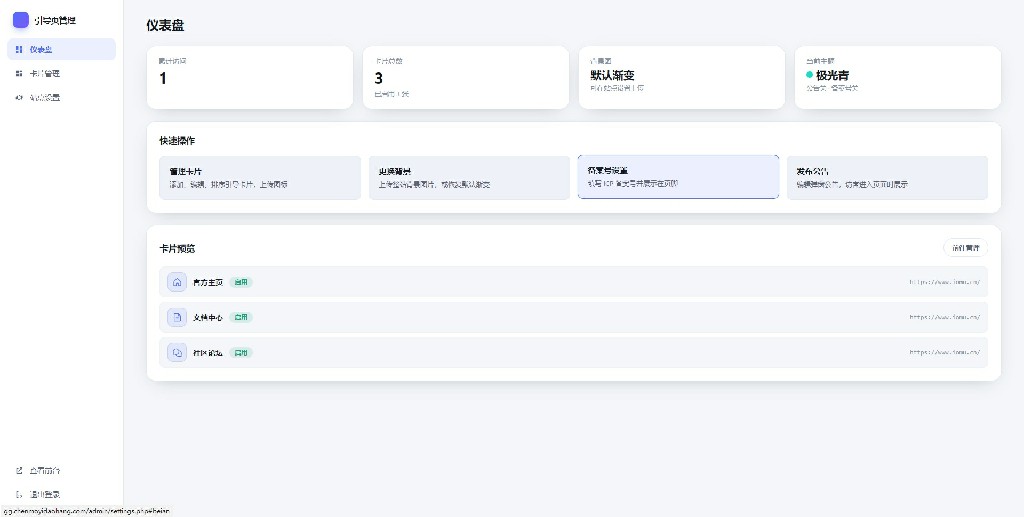The width and height of the screenshot is (1024, 517).
Task: Click the 官方主页 card row name
Action: click(208, 283)
